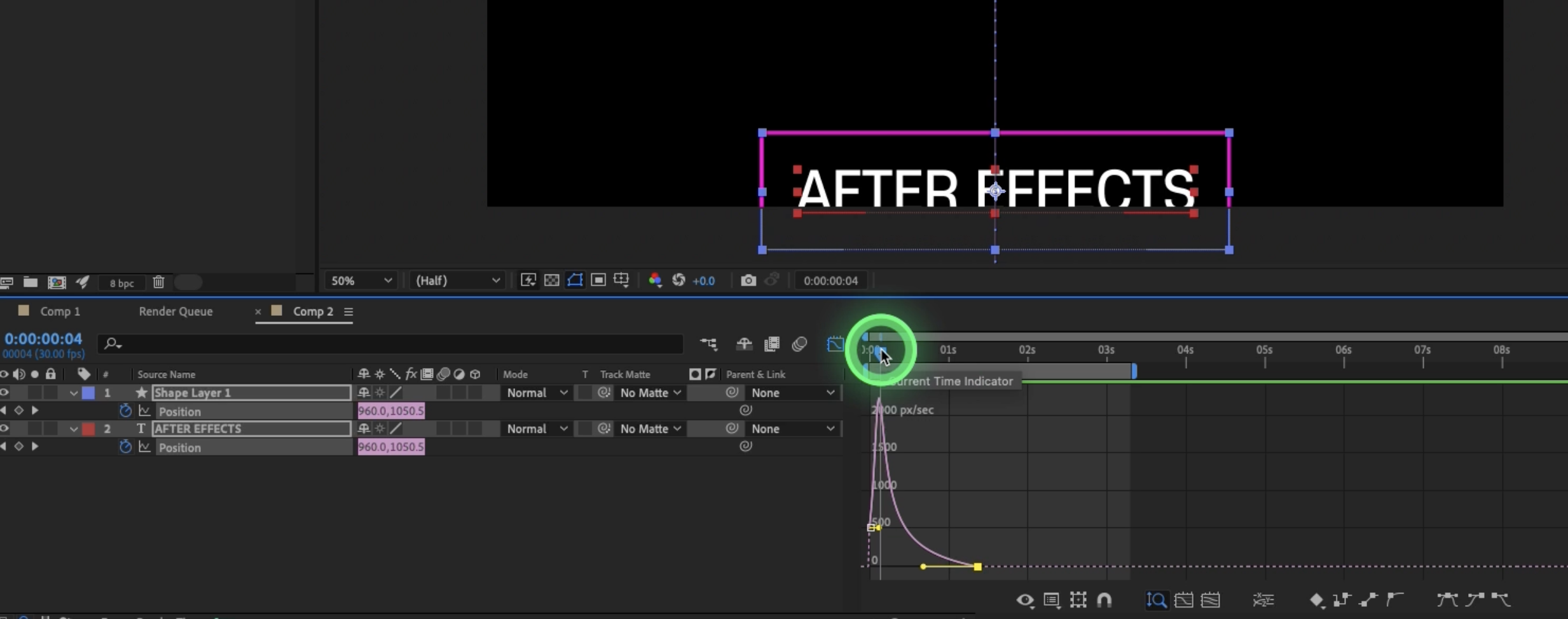Toggle the graph editor Snap magnet icon
Screen dimensions: 1568x619
tap(1104, 600)
